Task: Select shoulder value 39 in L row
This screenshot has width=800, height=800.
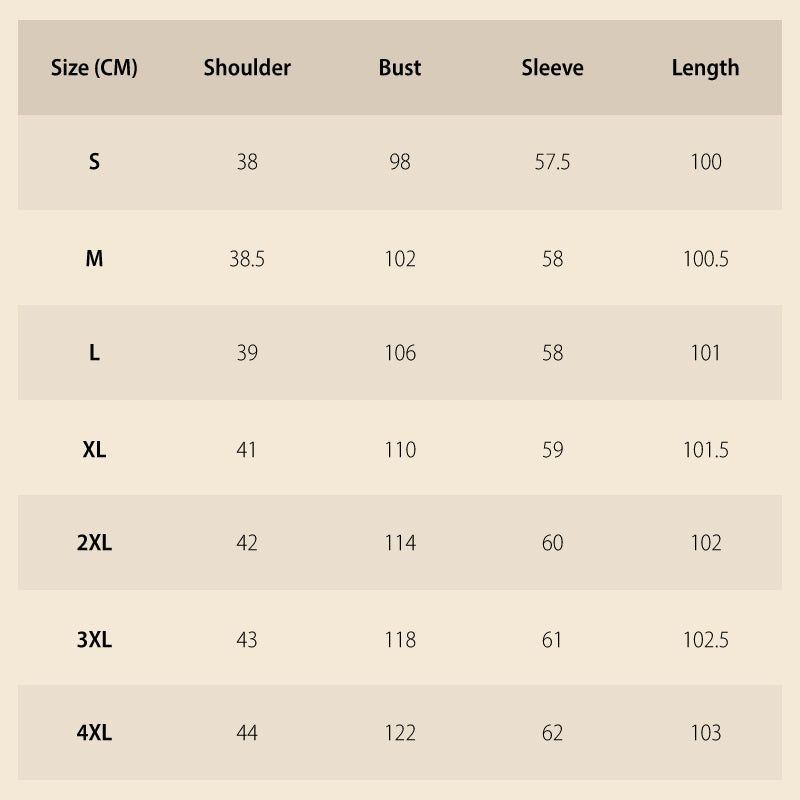Action: click(247, 353)
